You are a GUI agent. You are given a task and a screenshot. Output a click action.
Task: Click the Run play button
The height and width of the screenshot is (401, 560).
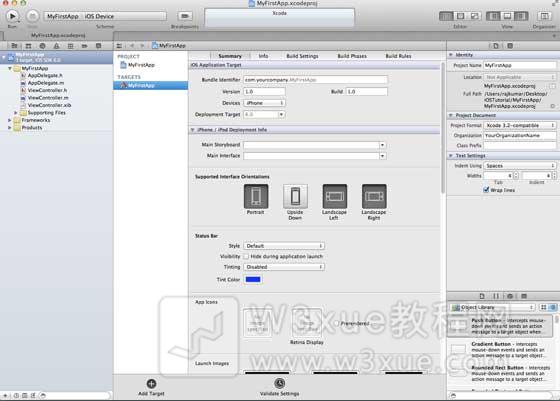pyautogui.click(x=12, y=16)
